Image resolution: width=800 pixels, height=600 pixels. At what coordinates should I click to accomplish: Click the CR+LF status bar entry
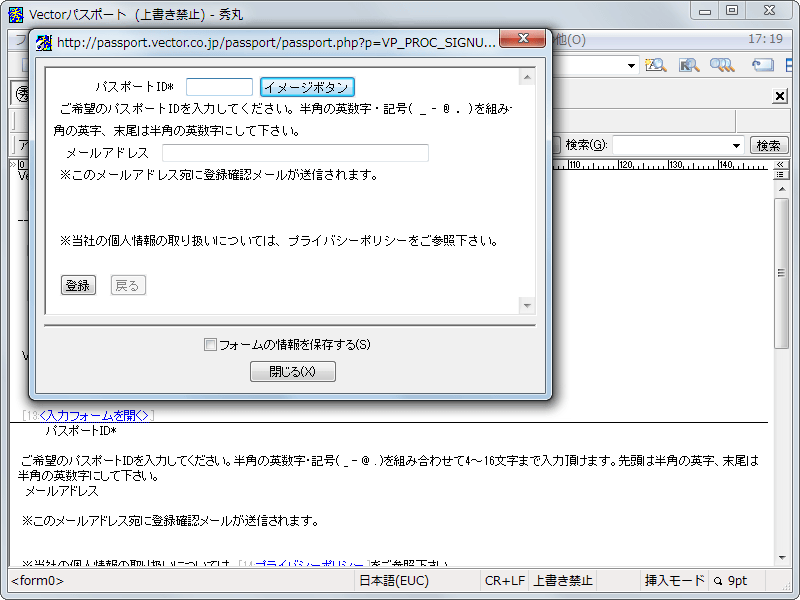[x=505, y=581]
